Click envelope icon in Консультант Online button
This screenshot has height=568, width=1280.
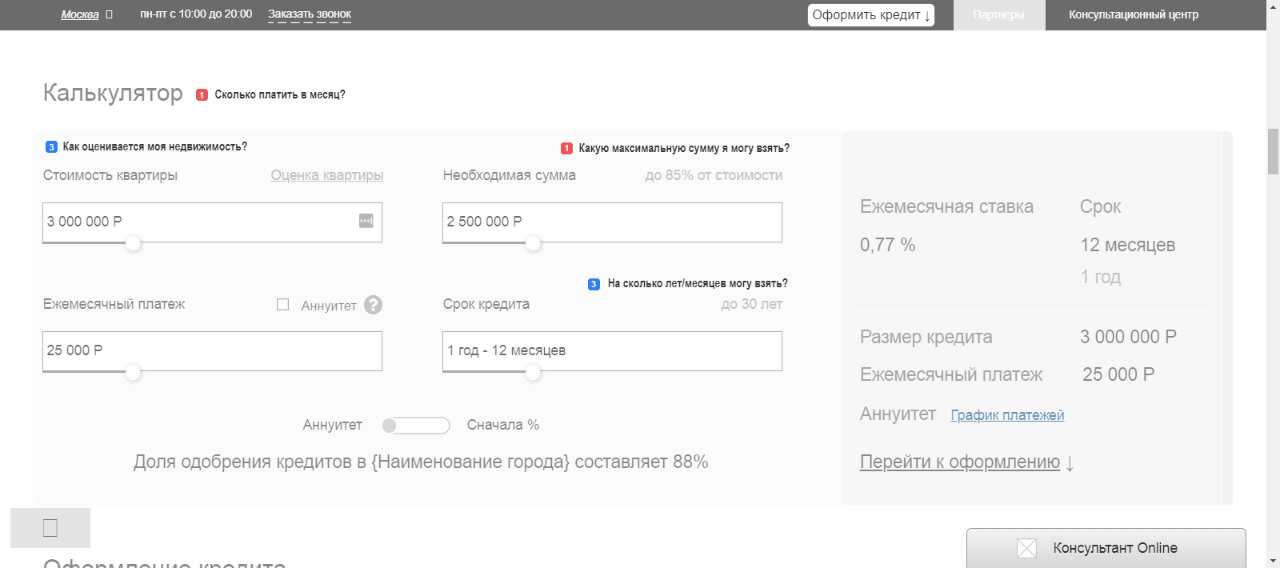tap(1027, 548)
